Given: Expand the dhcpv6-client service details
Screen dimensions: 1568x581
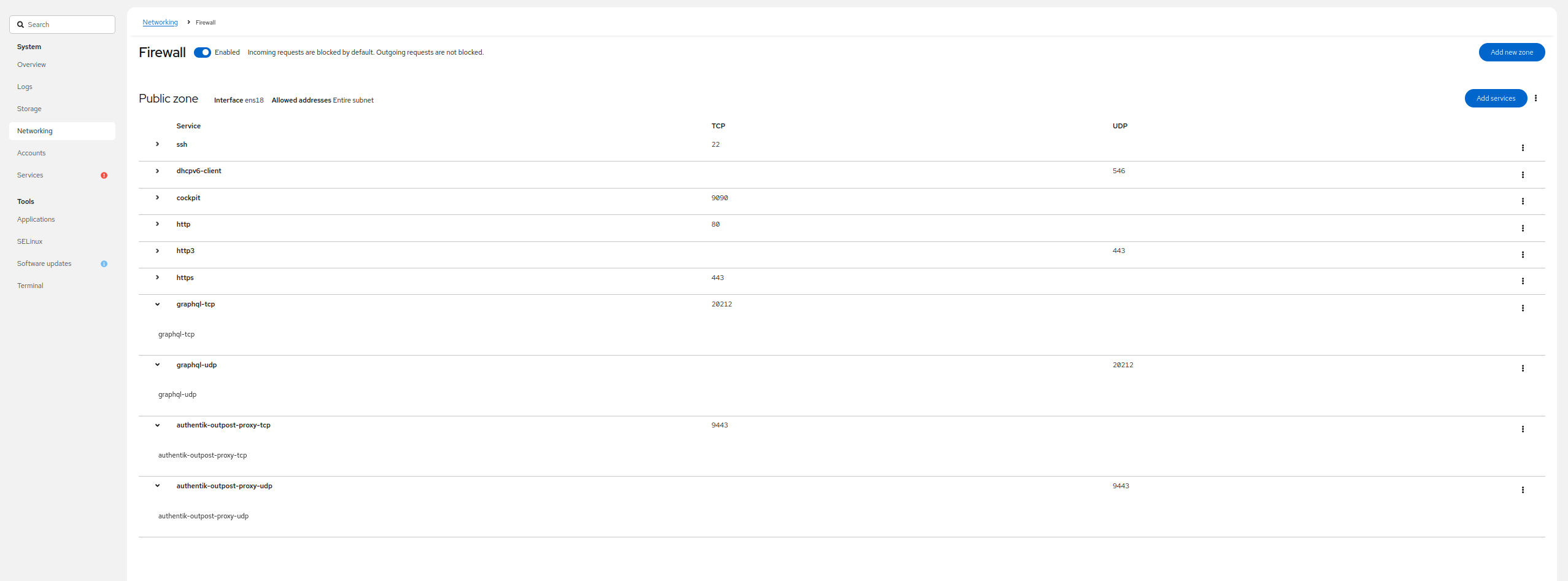Looking at the screenshot, I should (158, 171).
